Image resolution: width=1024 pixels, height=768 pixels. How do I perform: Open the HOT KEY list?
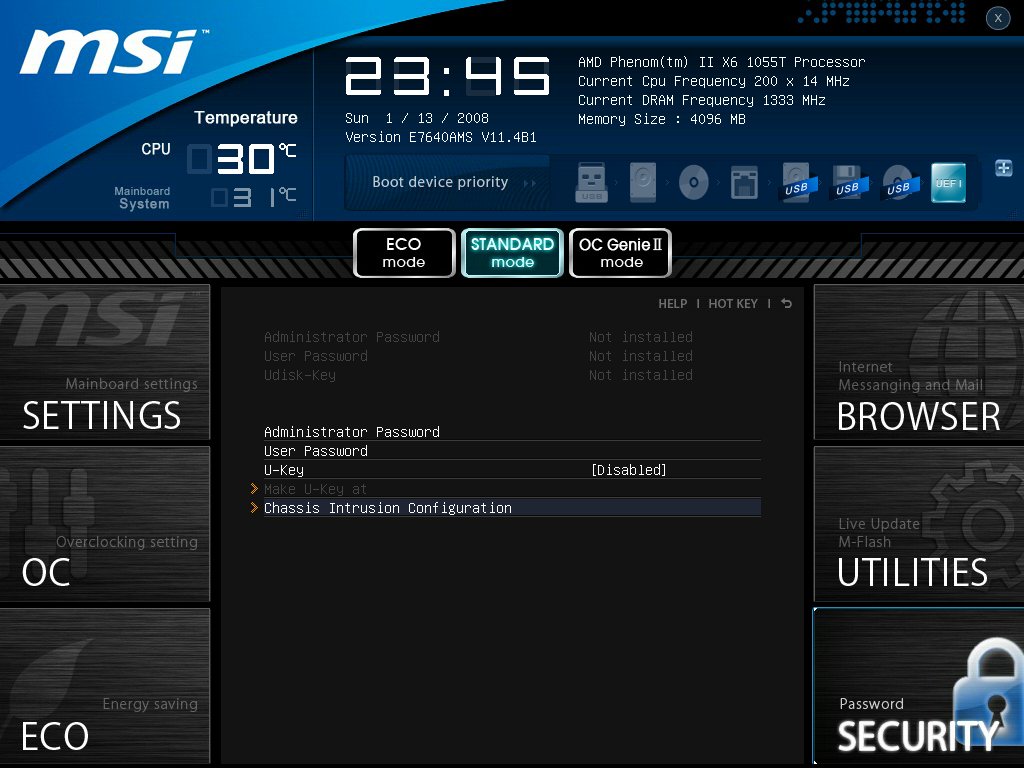click(x=733, y=304)
